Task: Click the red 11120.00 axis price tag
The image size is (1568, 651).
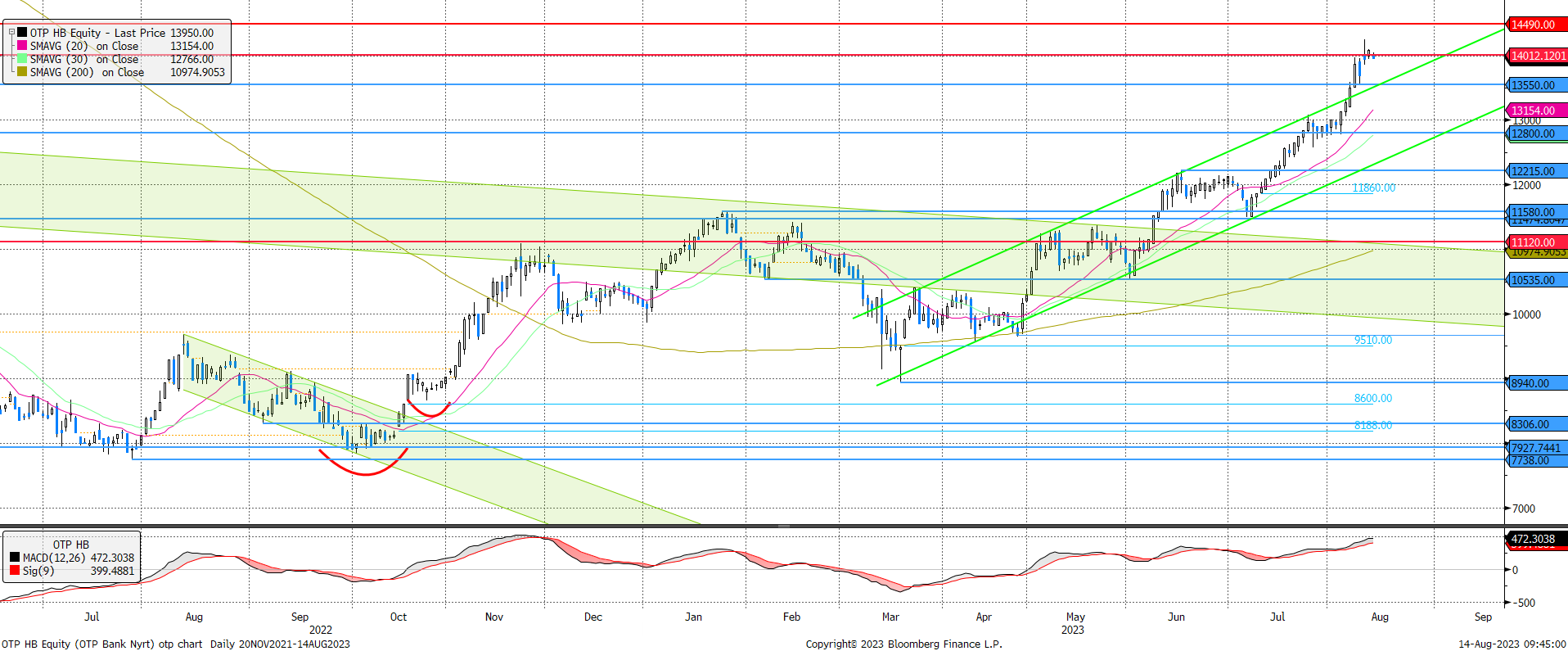Action: pyautogui.click(x=1535, y=242)
